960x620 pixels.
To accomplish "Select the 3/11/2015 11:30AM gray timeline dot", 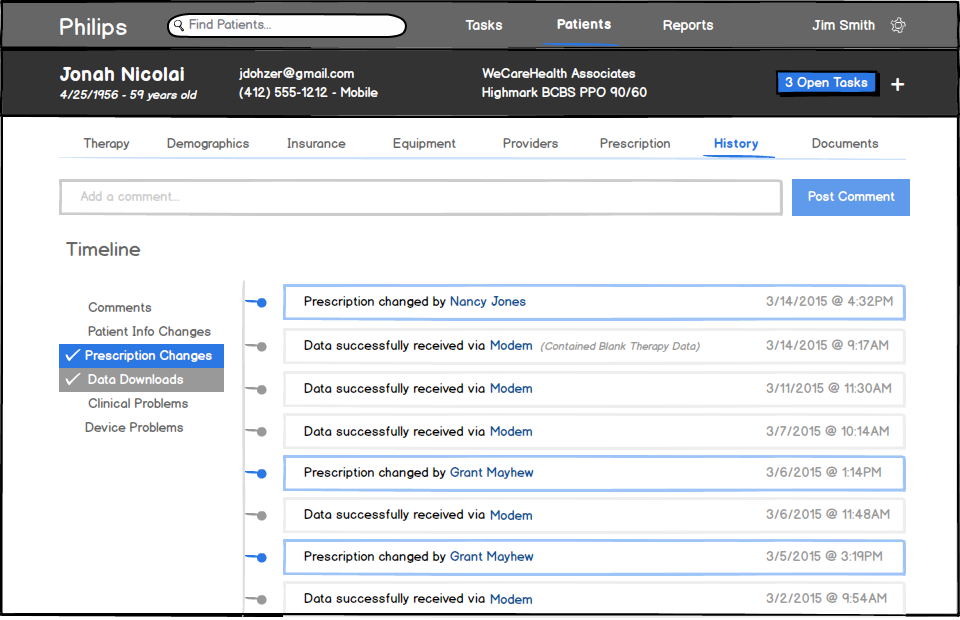I will [x=262, y=389].
